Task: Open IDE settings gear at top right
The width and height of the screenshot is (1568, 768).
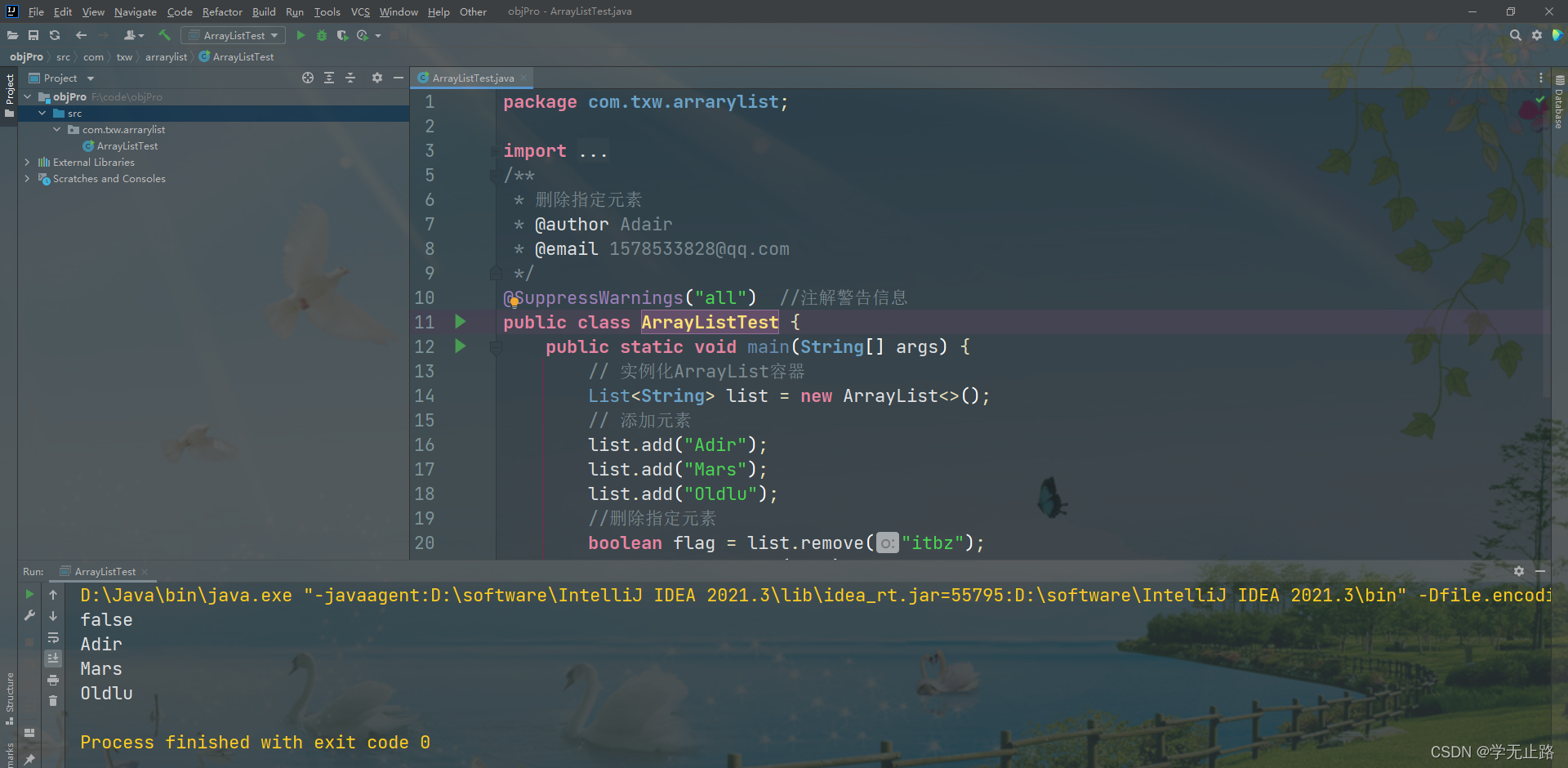Action: coord(1537,35)
